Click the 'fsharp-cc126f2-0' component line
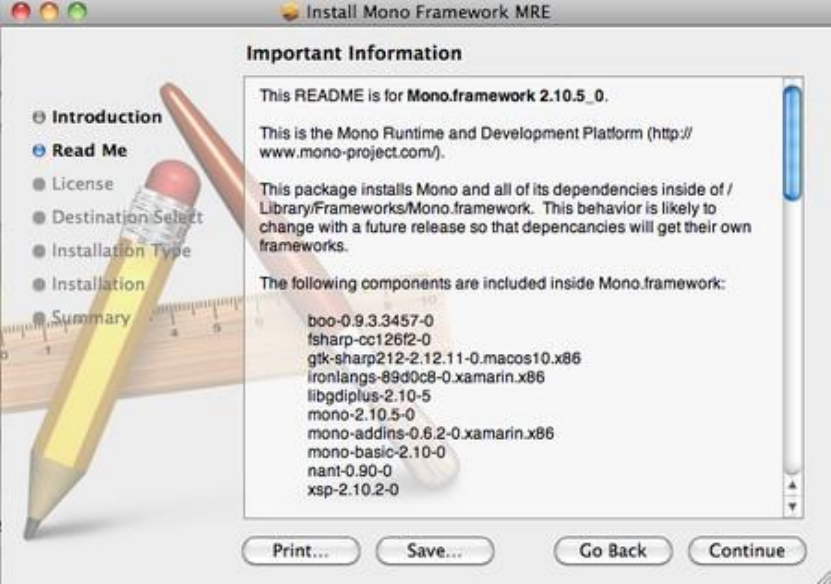Screen dimensions: 831x584 [369, 339]
